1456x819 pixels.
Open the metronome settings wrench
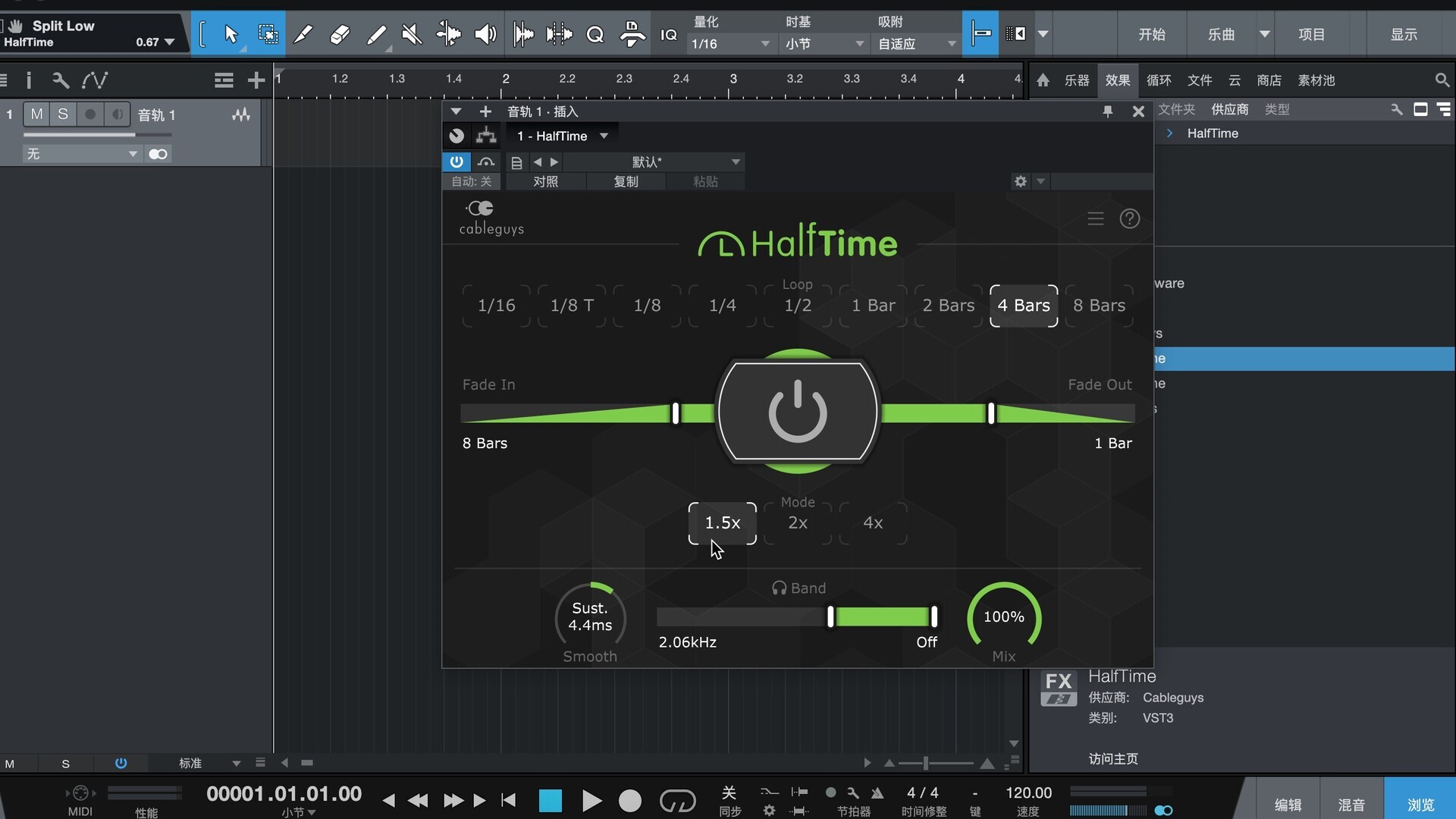pyautogui.click(x=853, y=792)
